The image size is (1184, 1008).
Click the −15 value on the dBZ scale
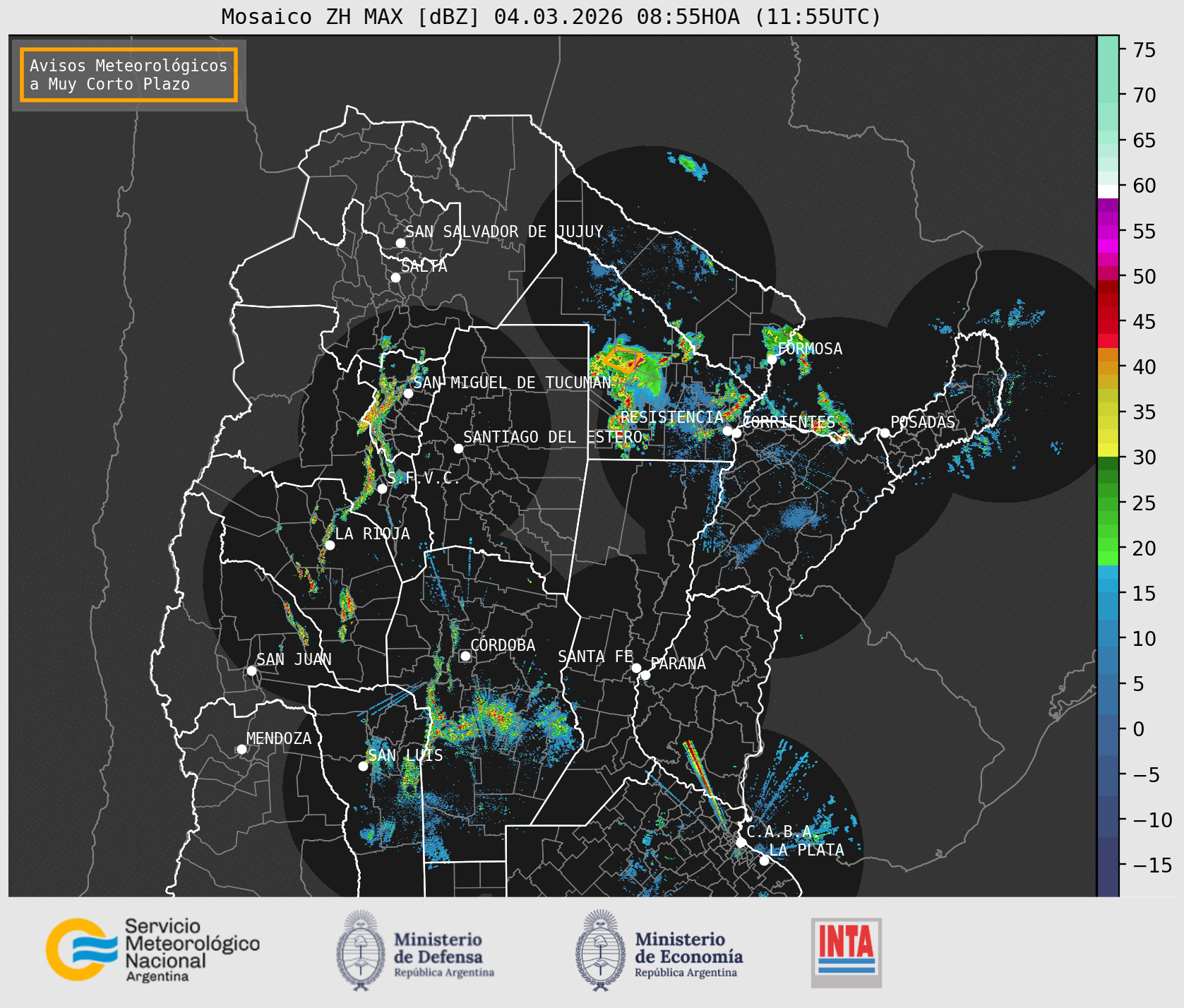pos(1152,865)
